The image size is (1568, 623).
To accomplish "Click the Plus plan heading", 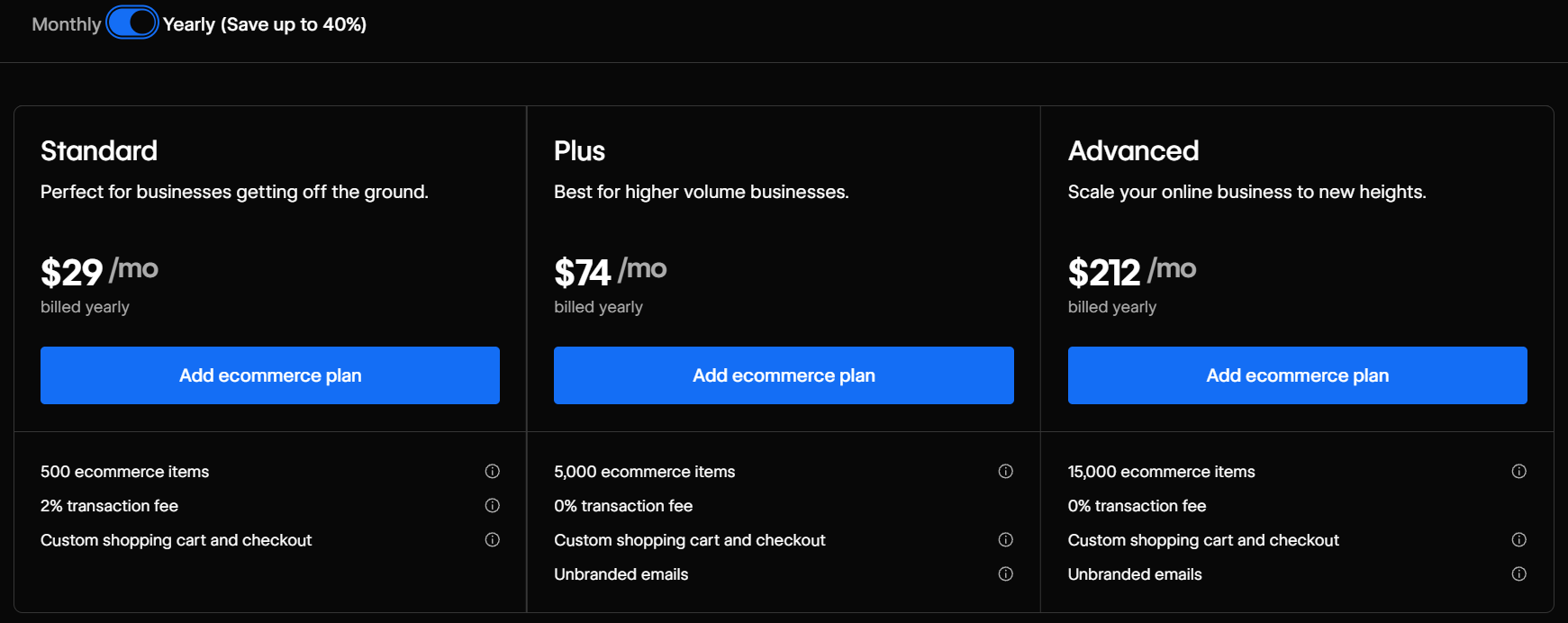I will click(579, 150).
